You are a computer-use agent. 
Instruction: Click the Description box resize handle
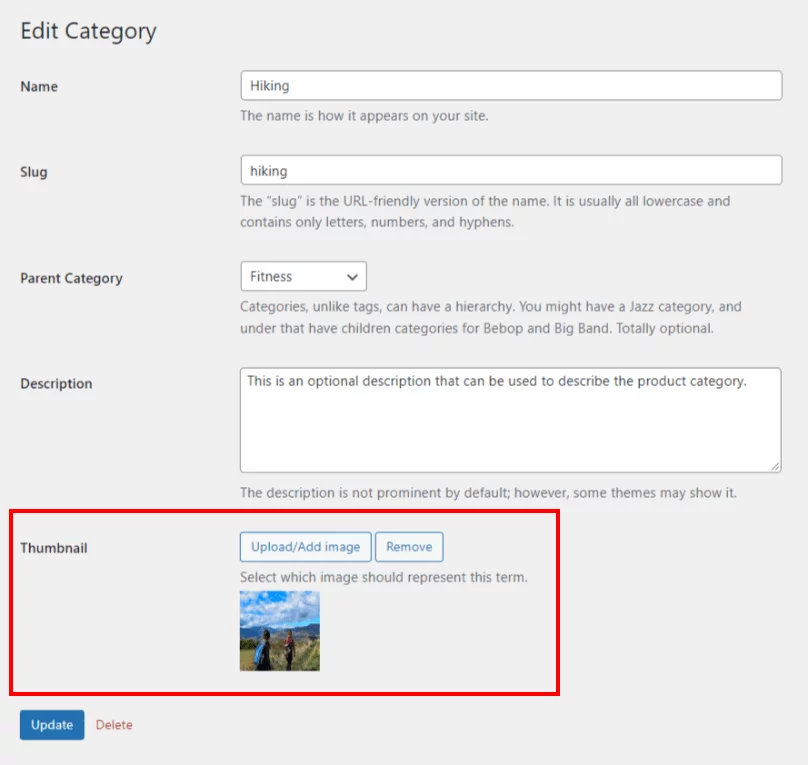pyautogui.click(x=775, y=466)
